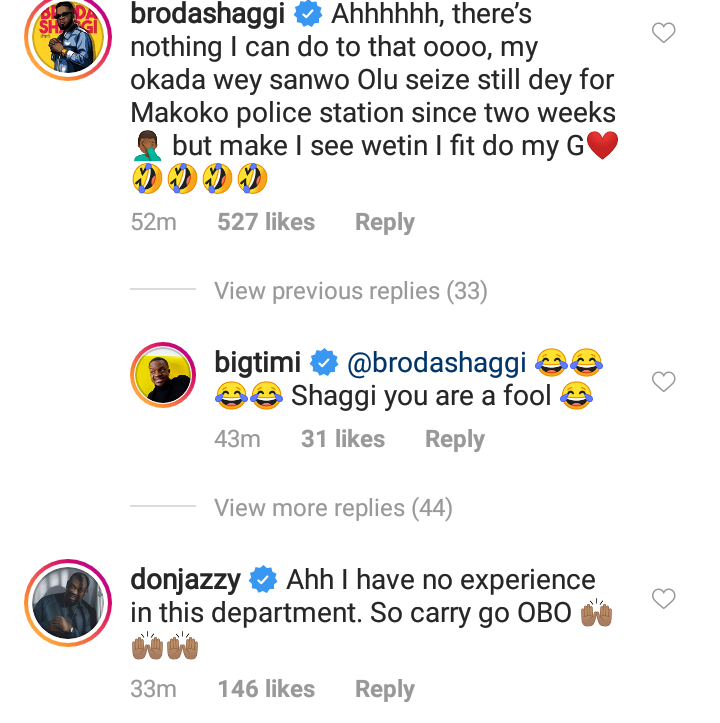Tap donjazzy's verified badge
The image size is (720, 723).
(262, 579)
